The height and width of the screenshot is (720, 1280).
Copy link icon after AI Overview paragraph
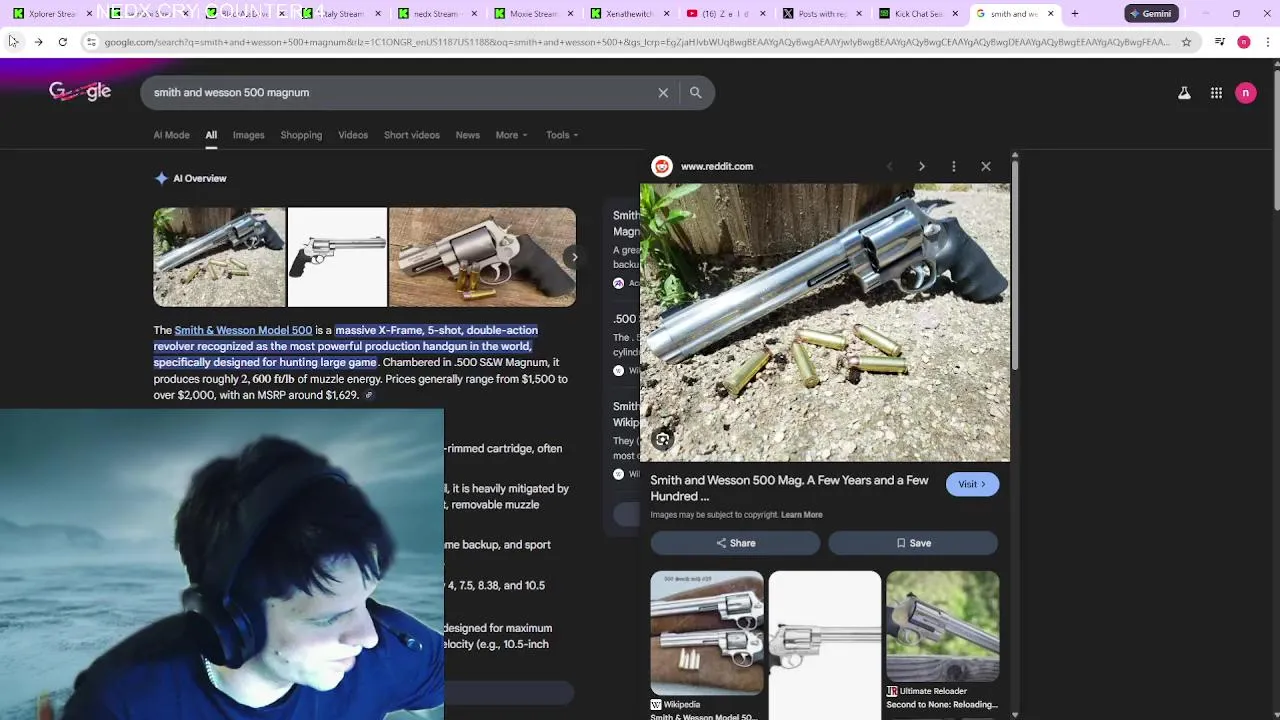click(369, 396)
